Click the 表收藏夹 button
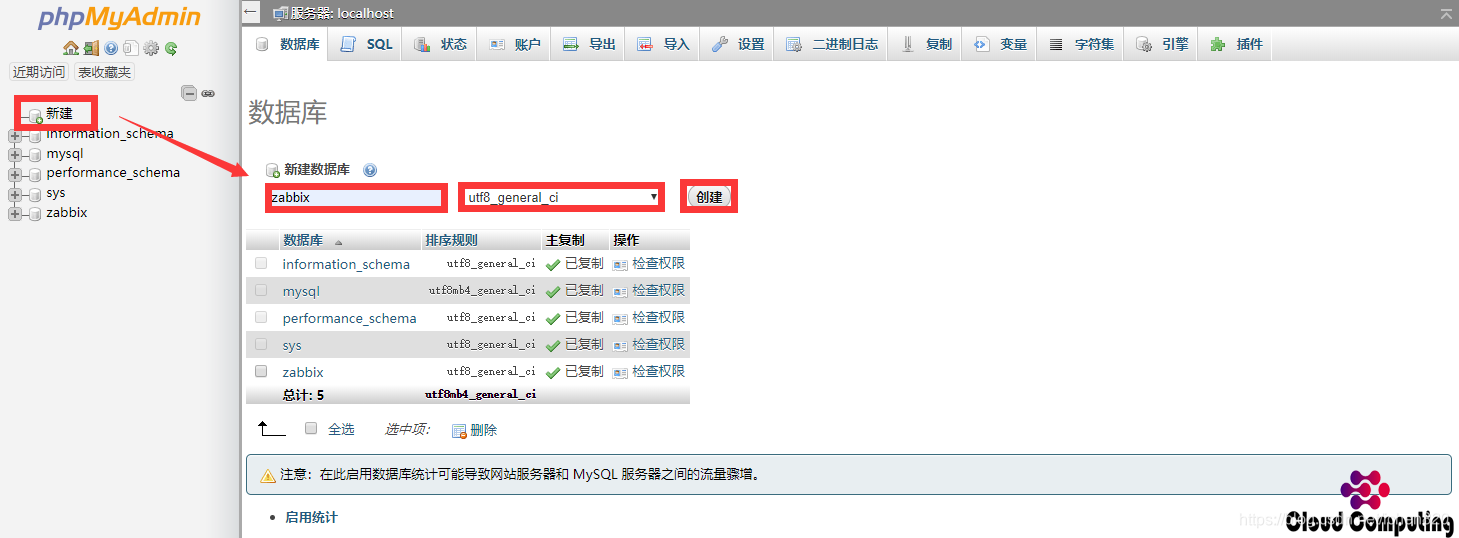The image size is (1459, 538). [104, 72]
